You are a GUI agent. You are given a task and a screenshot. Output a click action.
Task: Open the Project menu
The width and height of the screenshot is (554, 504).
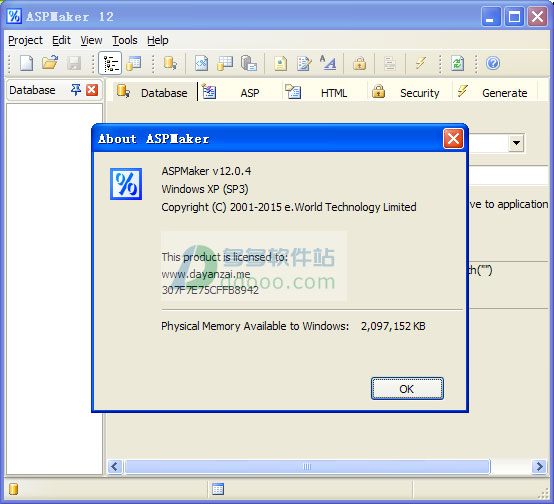25,40
